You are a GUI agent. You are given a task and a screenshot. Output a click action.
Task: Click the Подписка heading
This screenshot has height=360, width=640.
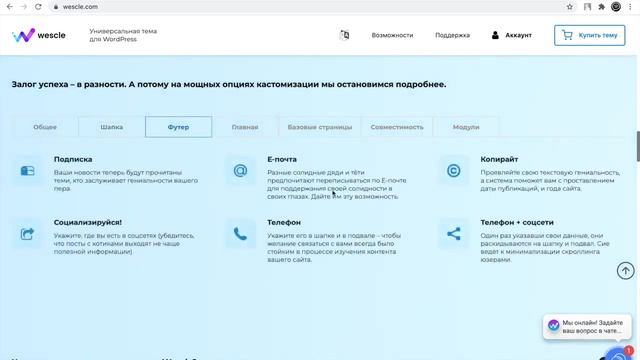pyautogui.click(x=73, y=159)
